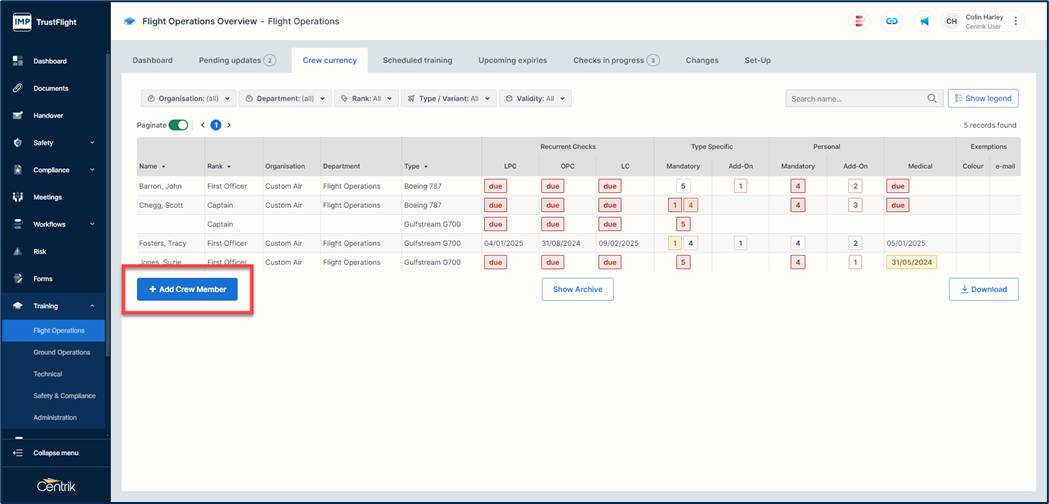Open Ground Operations in the Training submenu
Viewport: 1049px width, 504px height.
click(62, 352)
